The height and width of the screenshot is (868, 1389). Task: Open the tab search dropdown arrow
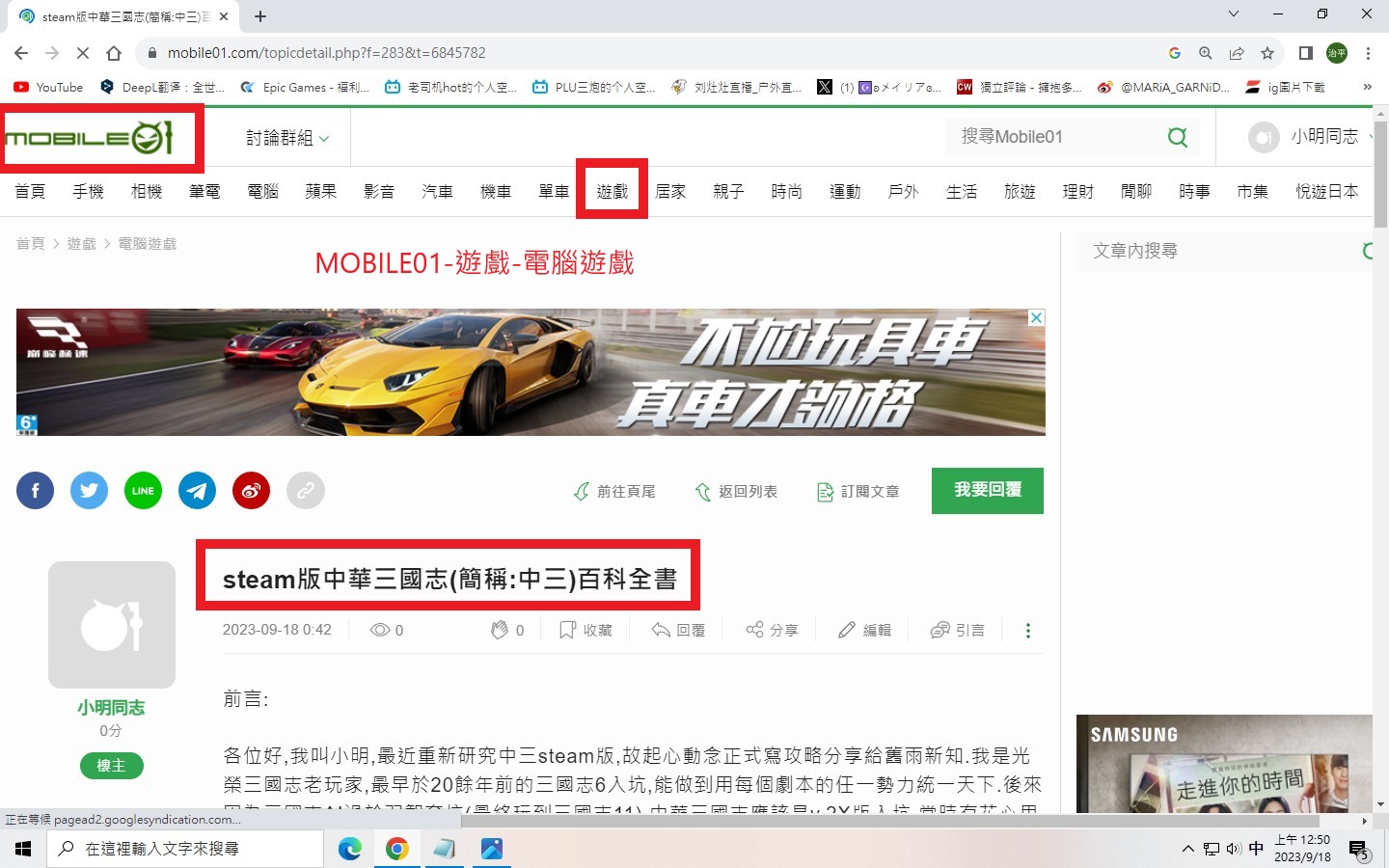1233,14
